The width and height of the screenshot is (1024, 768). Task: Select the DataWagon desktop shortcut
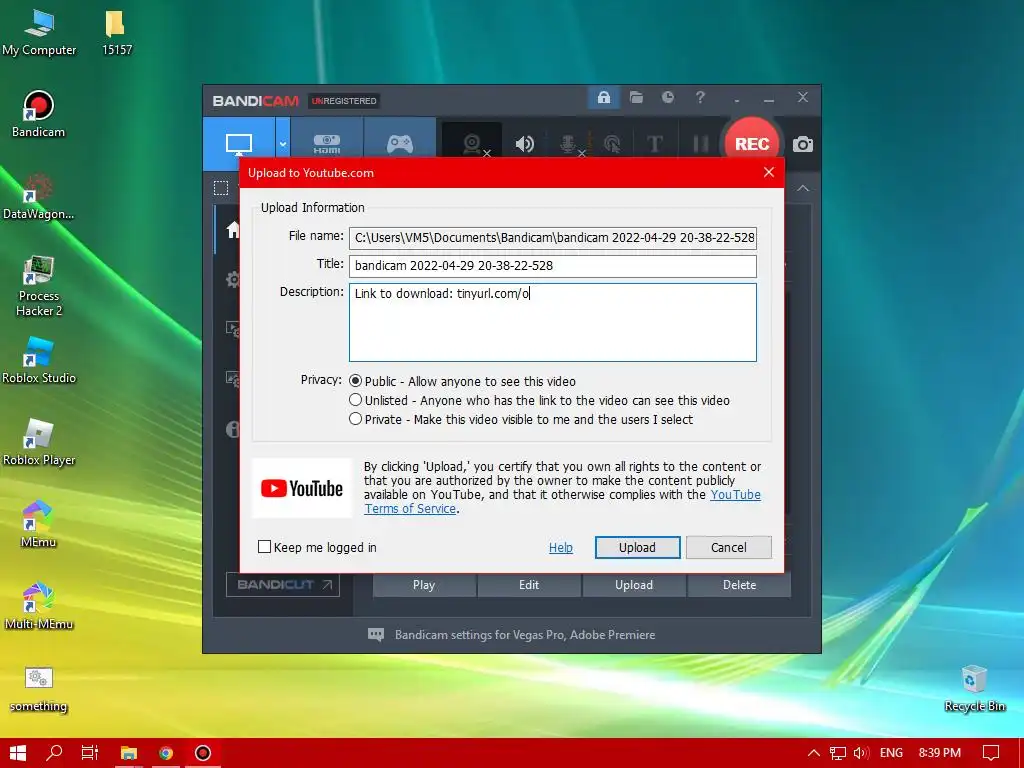(x=39, y=196)
